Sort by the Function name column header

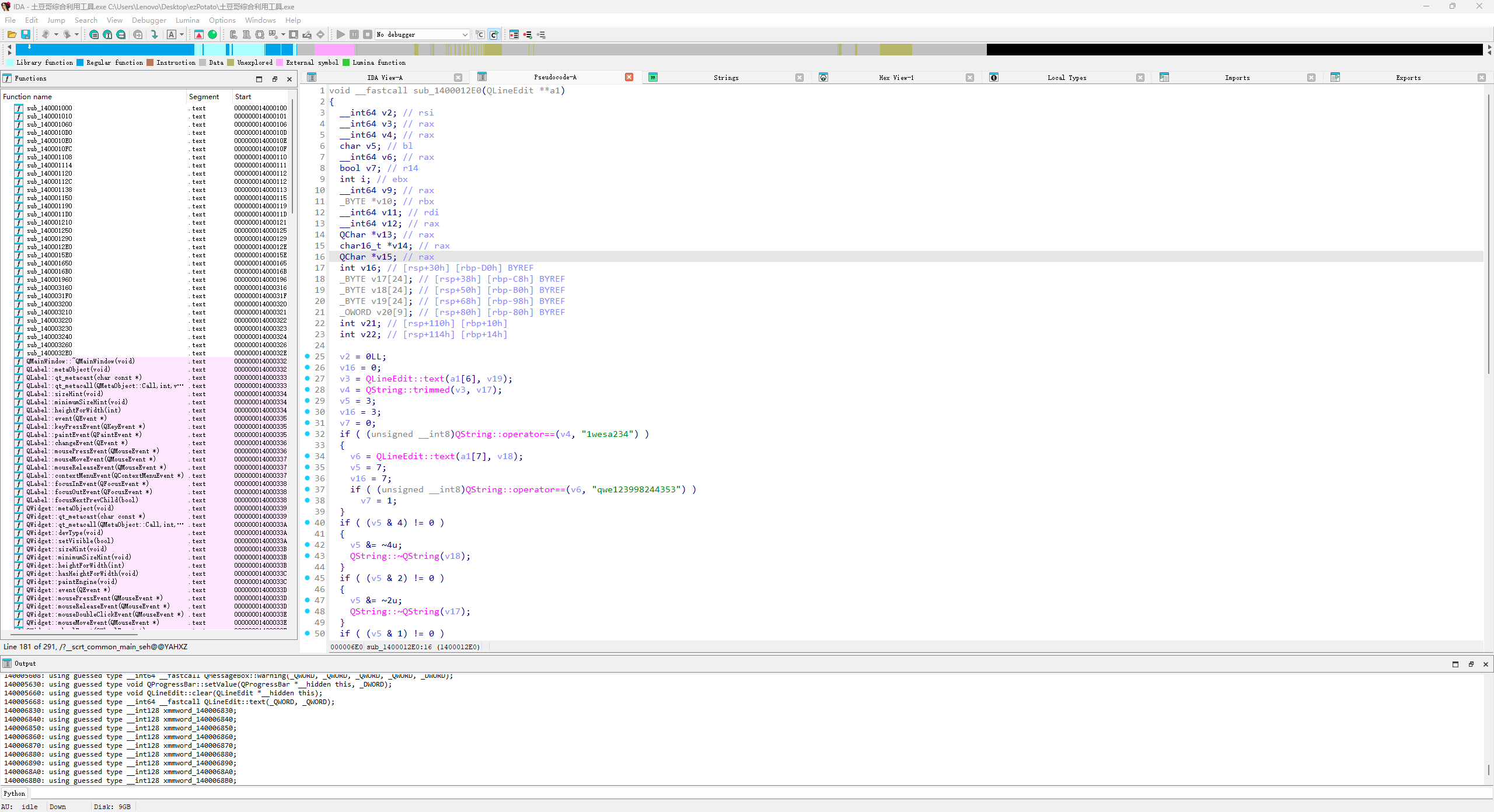click(x=27, y=97)
